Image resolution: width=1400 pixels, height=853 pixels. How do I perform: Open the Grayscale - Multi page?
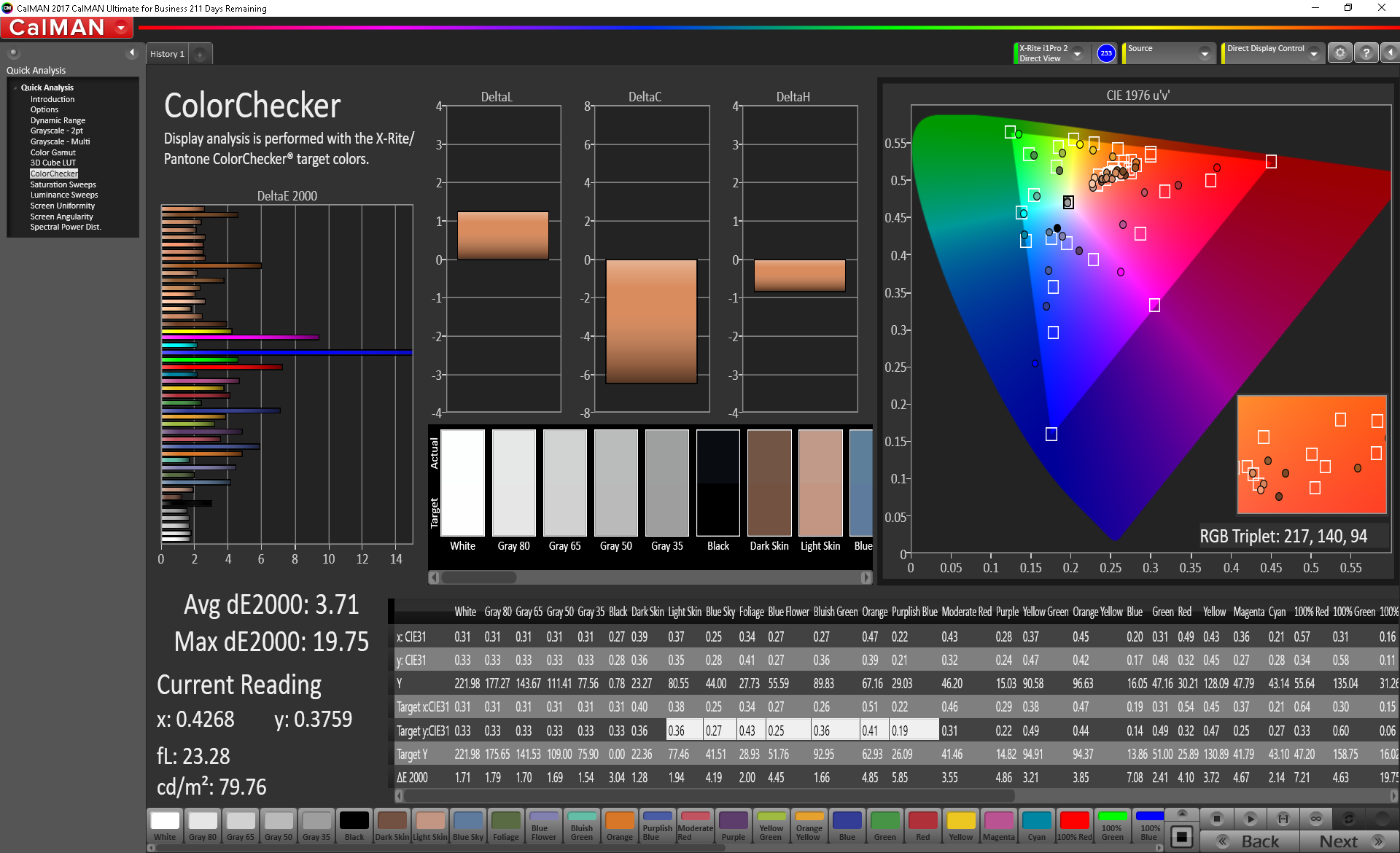tap(60, 141)
